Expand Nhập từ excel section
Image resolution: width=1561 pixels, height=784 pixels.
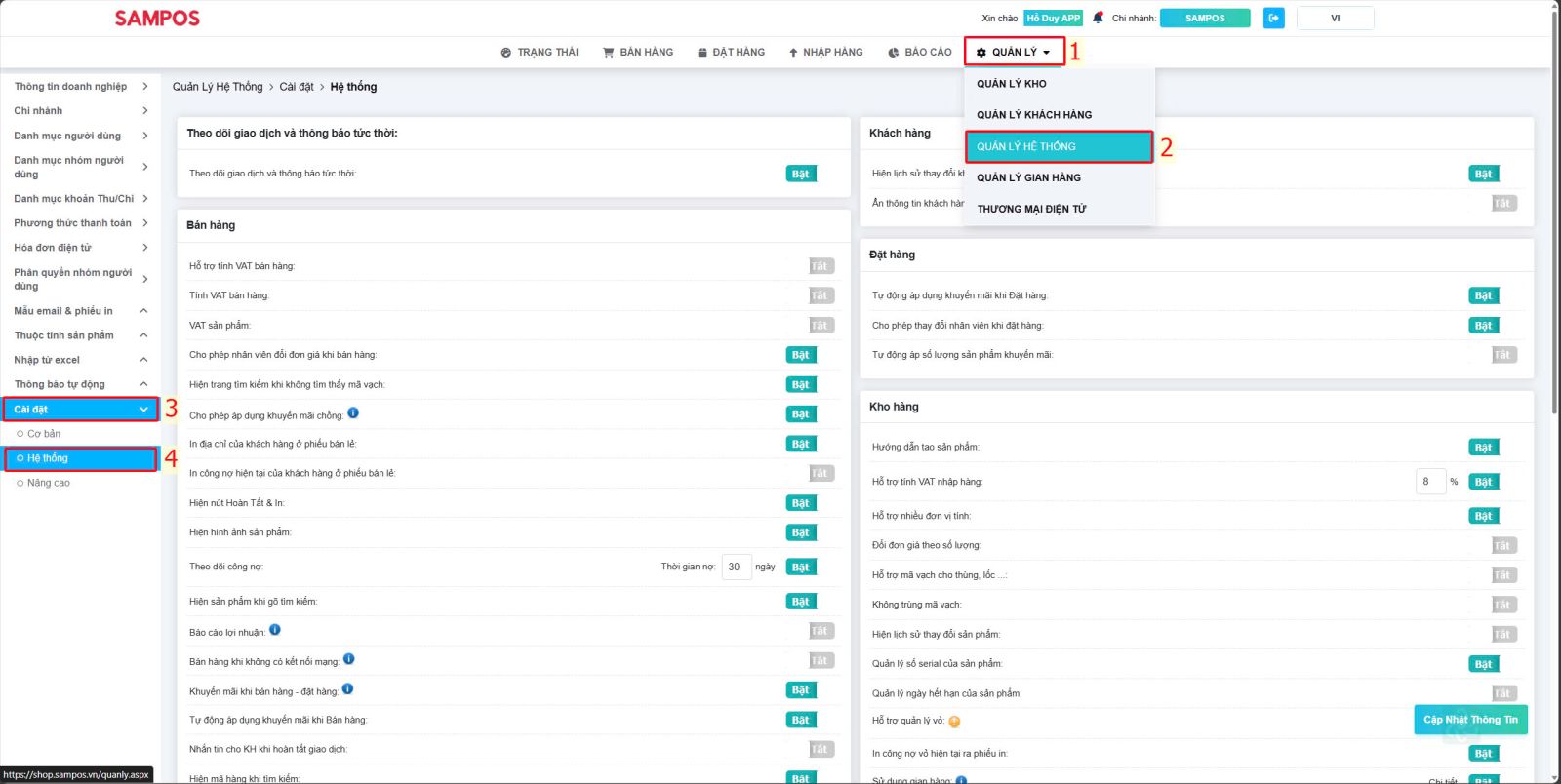point(81,360)
